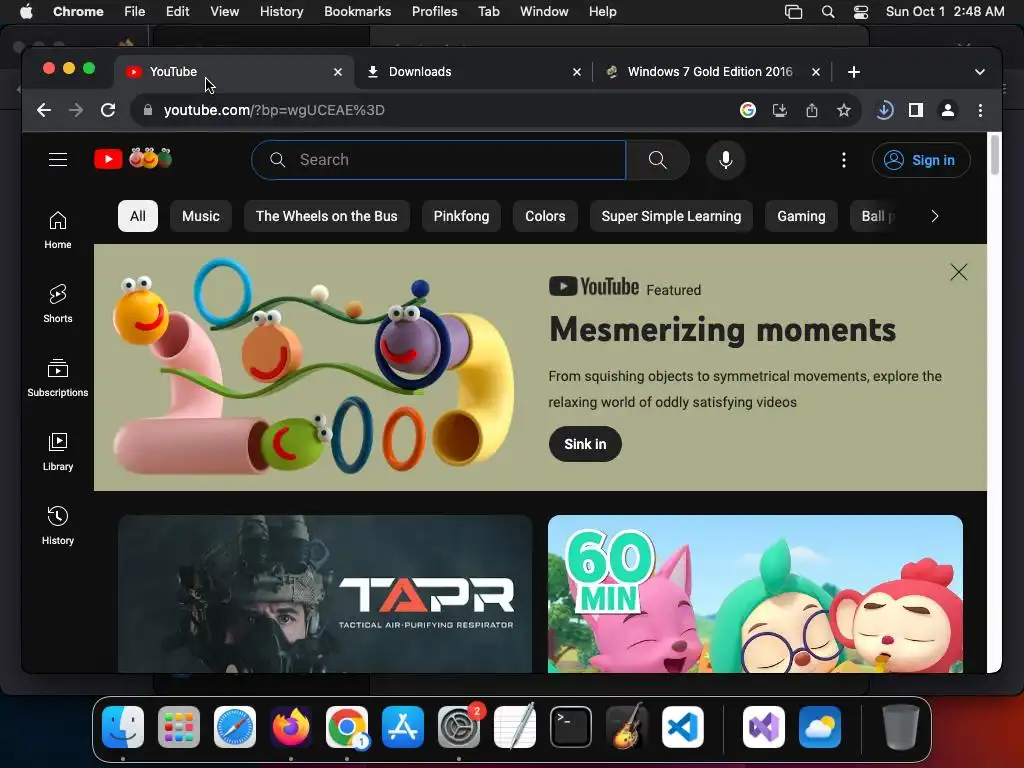1024x768 pixels.
Task: Reload the YouTube page
Action: click(108, 110)
